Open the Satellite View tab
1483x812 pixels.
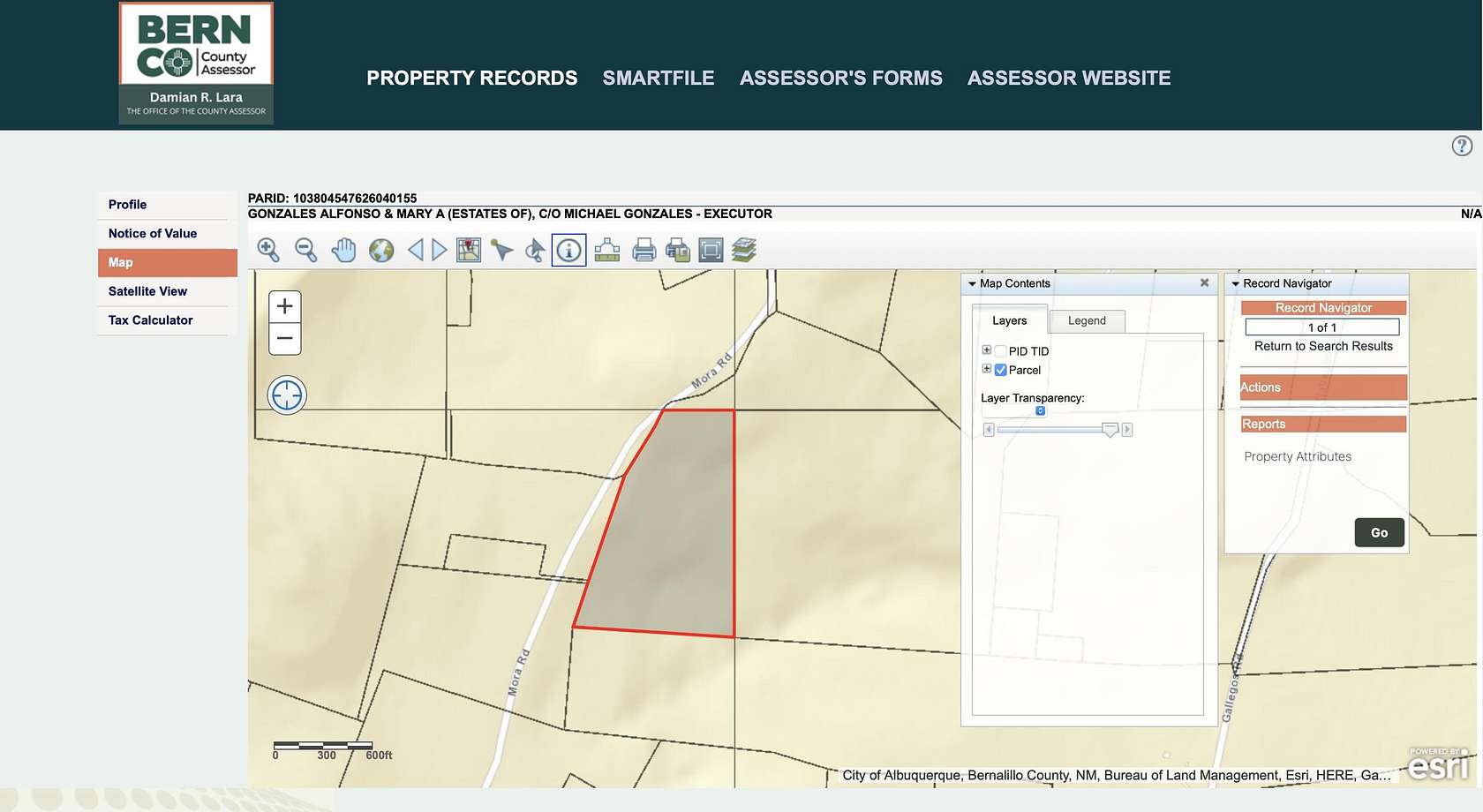[x=147, y=290]
